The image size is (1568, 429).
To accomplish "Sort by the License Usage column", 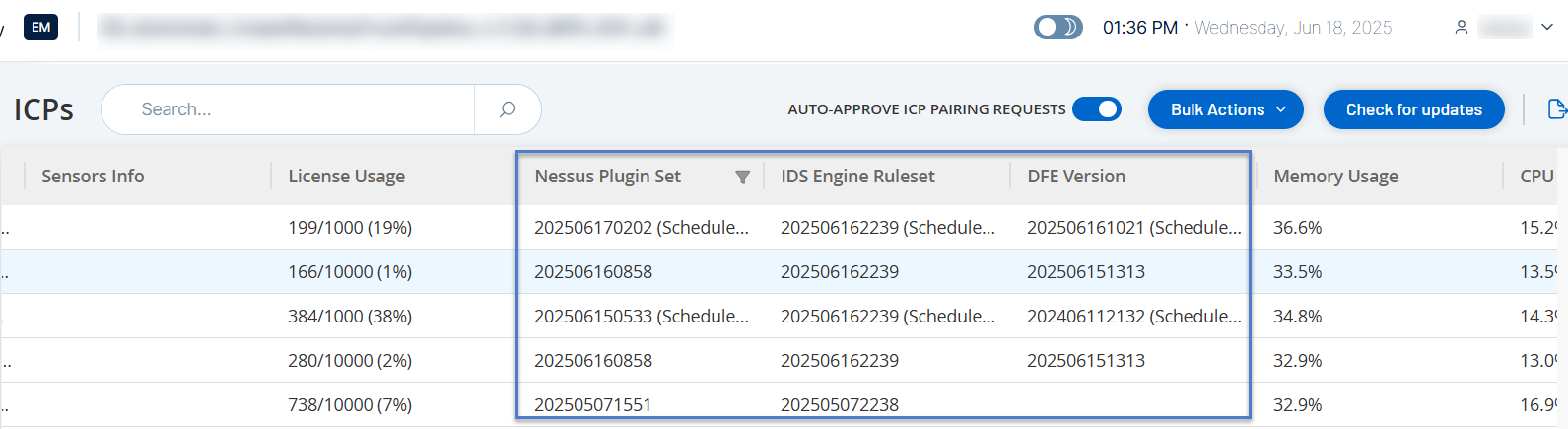I will coord(346,177).
